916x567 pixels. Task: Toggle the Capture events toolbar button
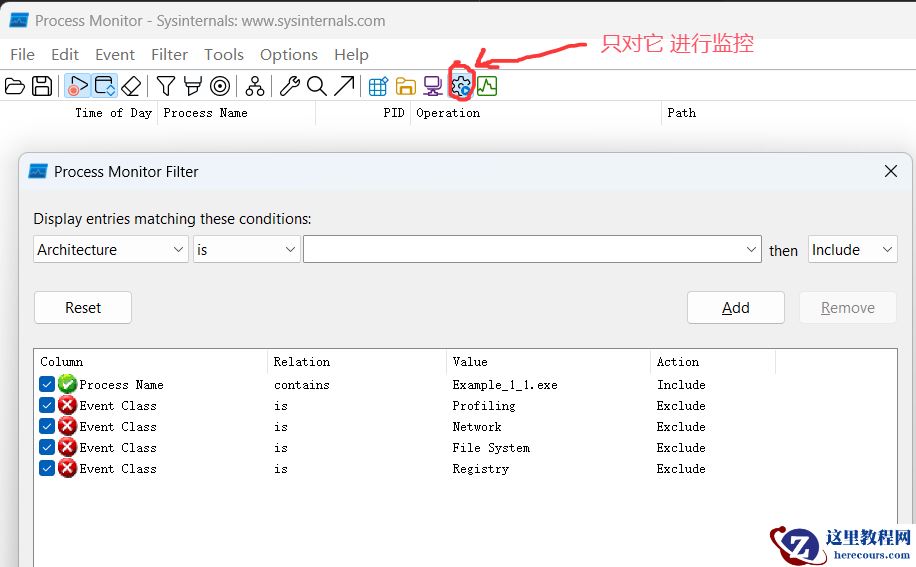78,87
